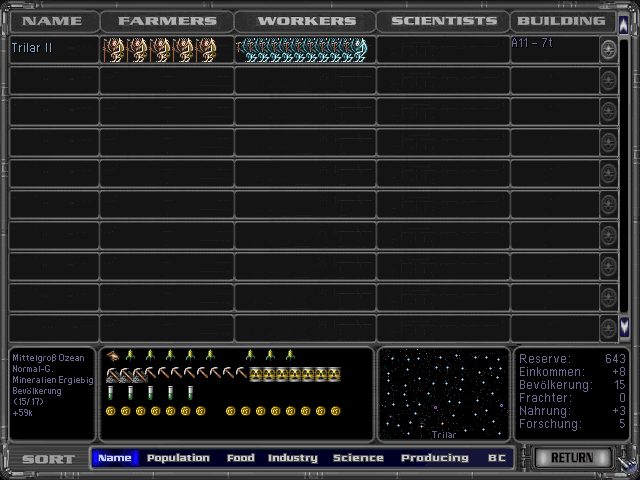
Task: Sort colonies by Population
Action: pos(178,458)
